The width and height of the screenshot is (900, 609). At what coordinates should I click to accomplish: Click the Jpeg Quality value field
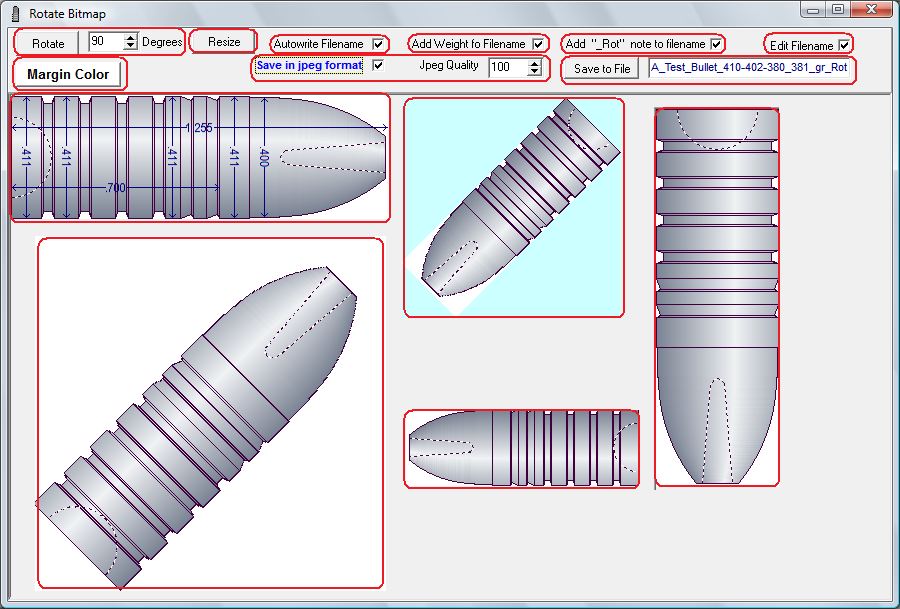coord(506,67)
